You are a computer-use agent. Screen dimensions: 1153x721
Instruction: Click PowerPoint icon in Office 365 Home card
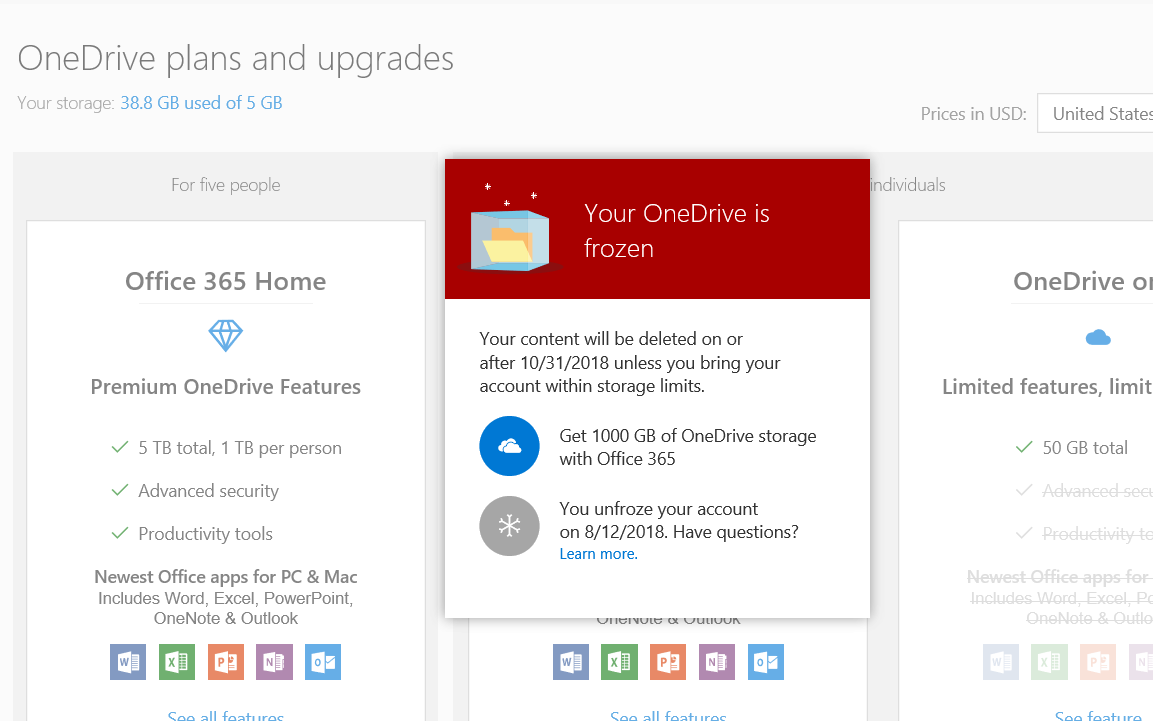226,662
